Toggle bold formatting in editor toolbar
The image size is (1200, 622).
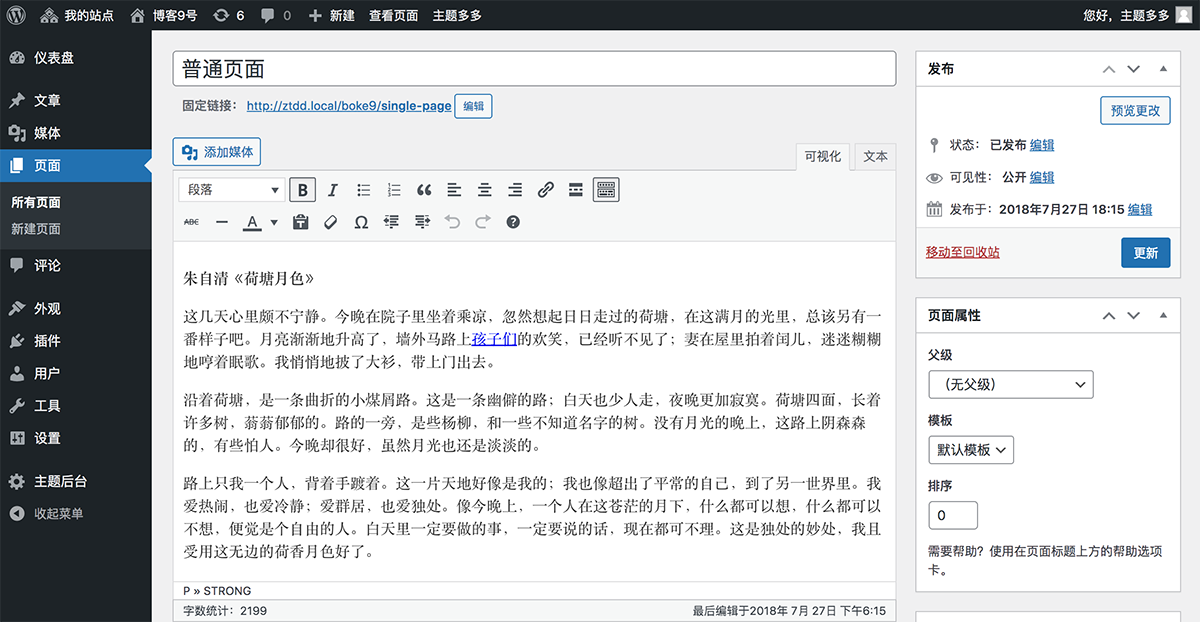pos(303,190)
